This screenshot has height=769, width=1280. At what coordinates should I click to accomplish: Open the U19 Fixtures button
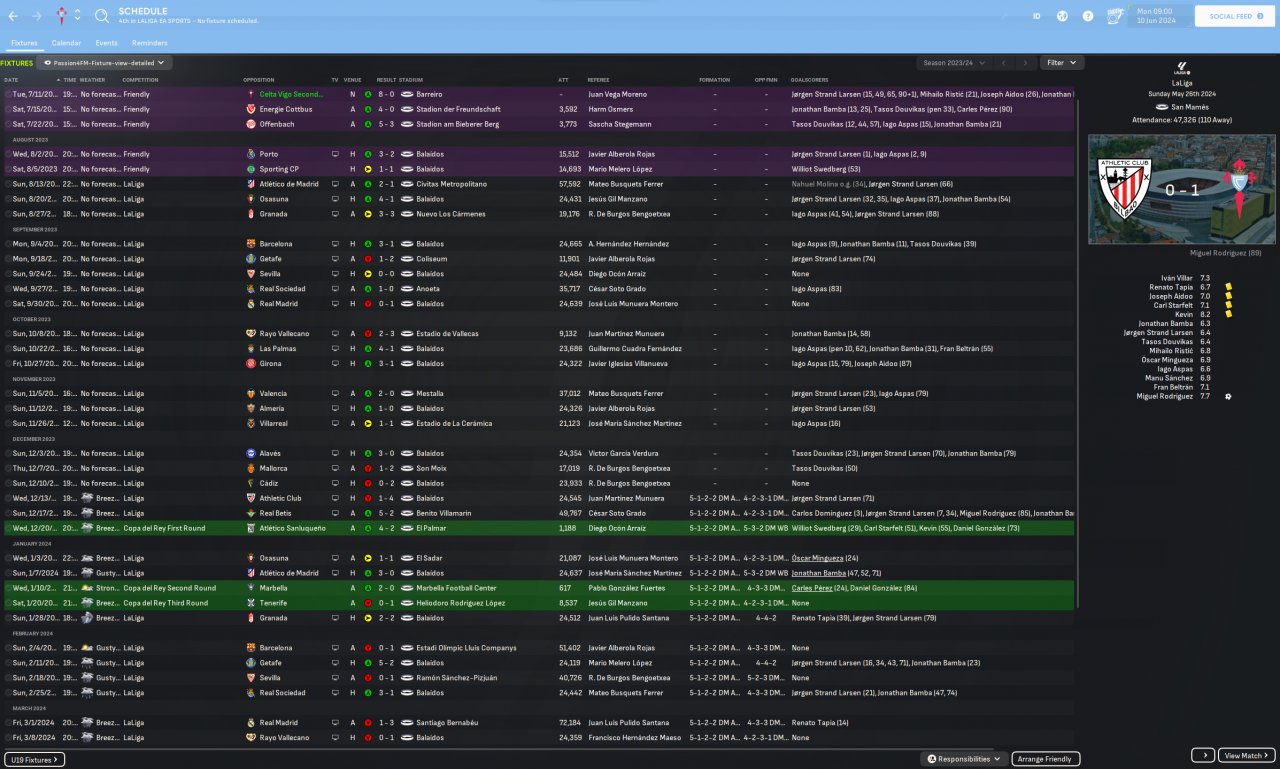pos(35,760)
